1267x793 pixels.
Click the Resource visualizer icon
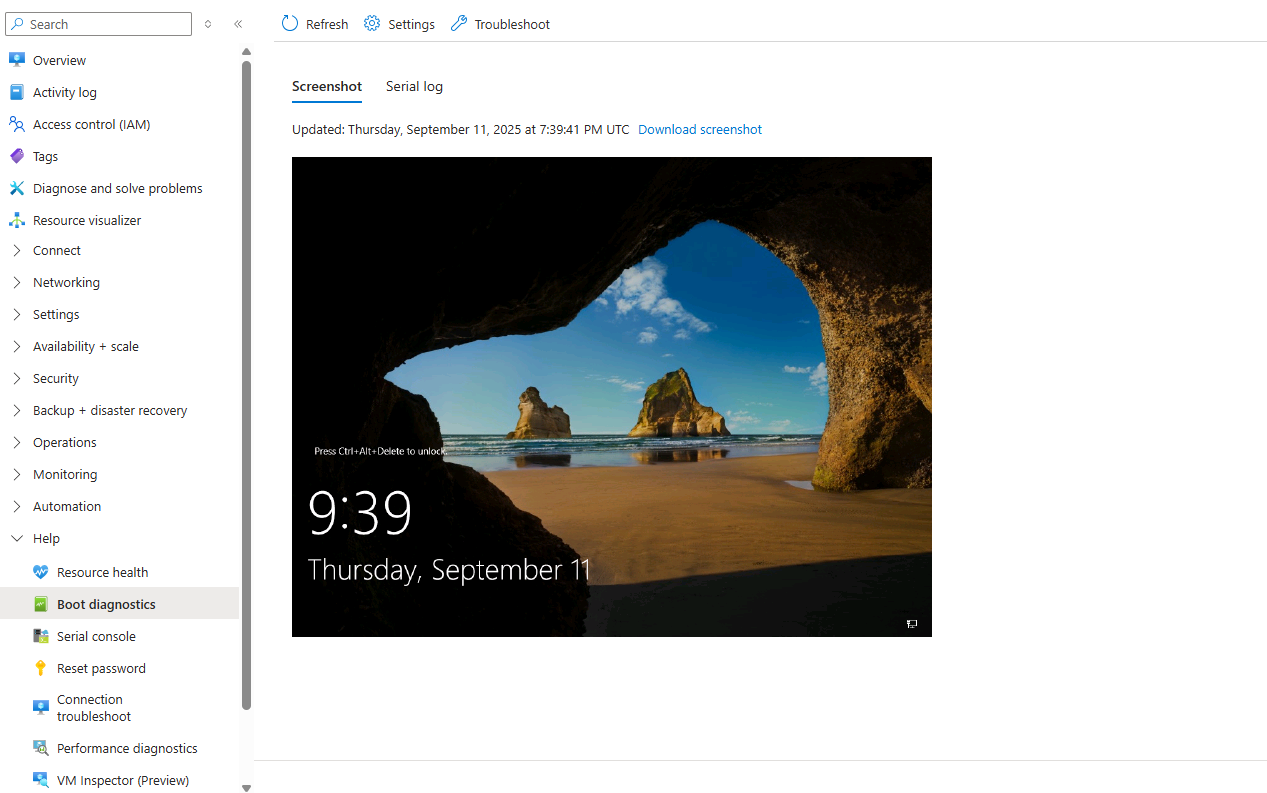point(17,220)
